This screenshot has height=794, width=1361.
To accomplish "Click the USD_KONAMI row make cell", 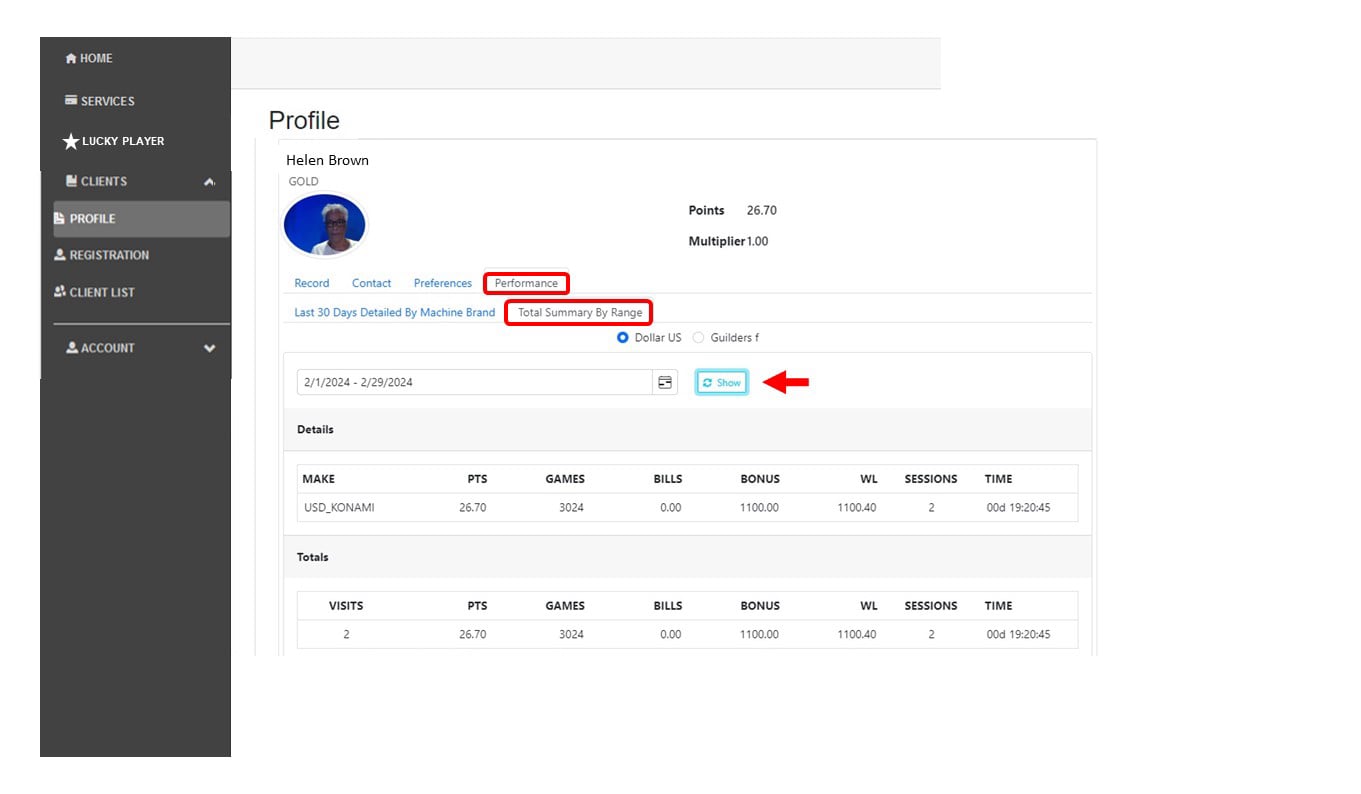I will 339,508.
